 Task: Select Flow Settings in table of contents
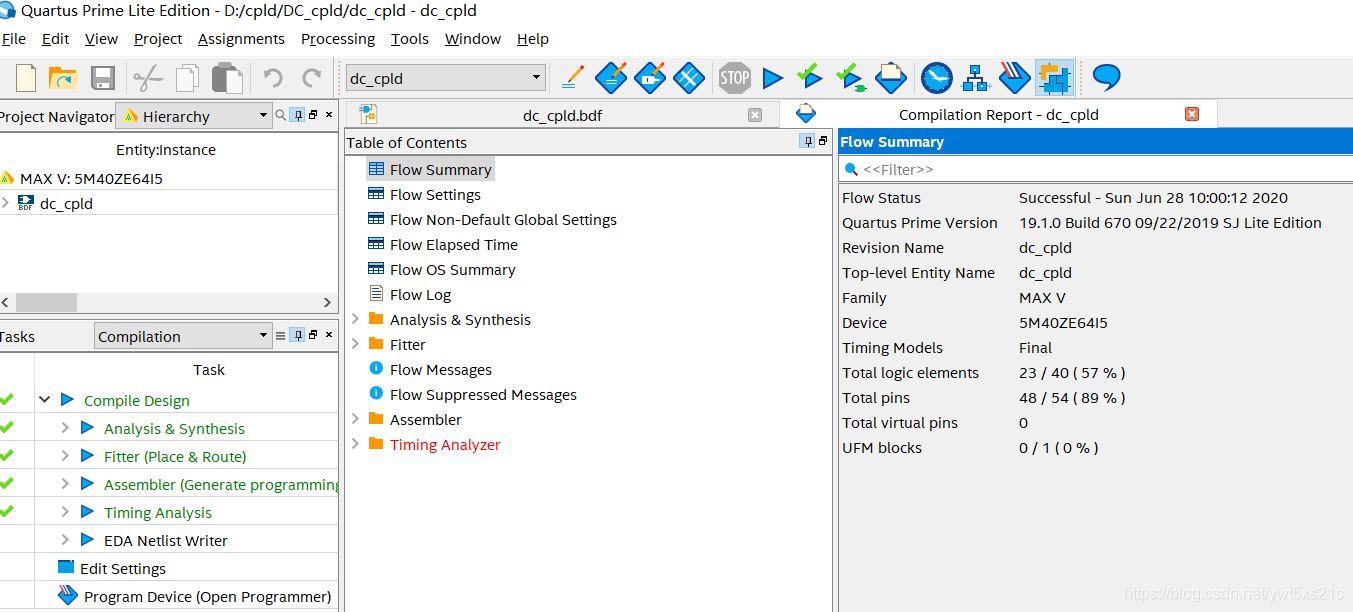point(435,194)
